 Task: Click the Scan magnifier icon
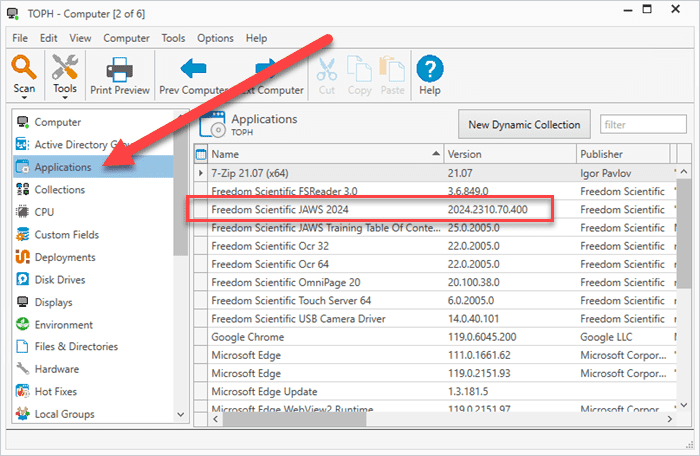[x=24, y=67]
